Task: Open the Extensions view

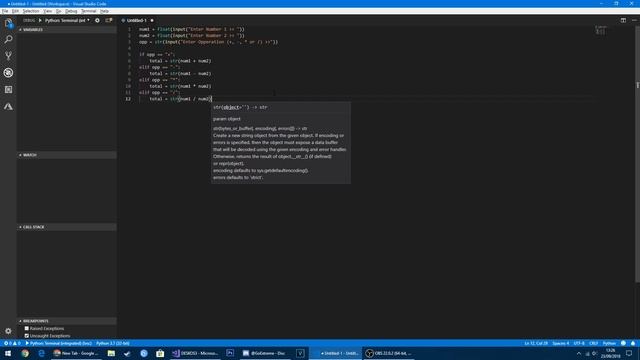Action: point(8,89)
